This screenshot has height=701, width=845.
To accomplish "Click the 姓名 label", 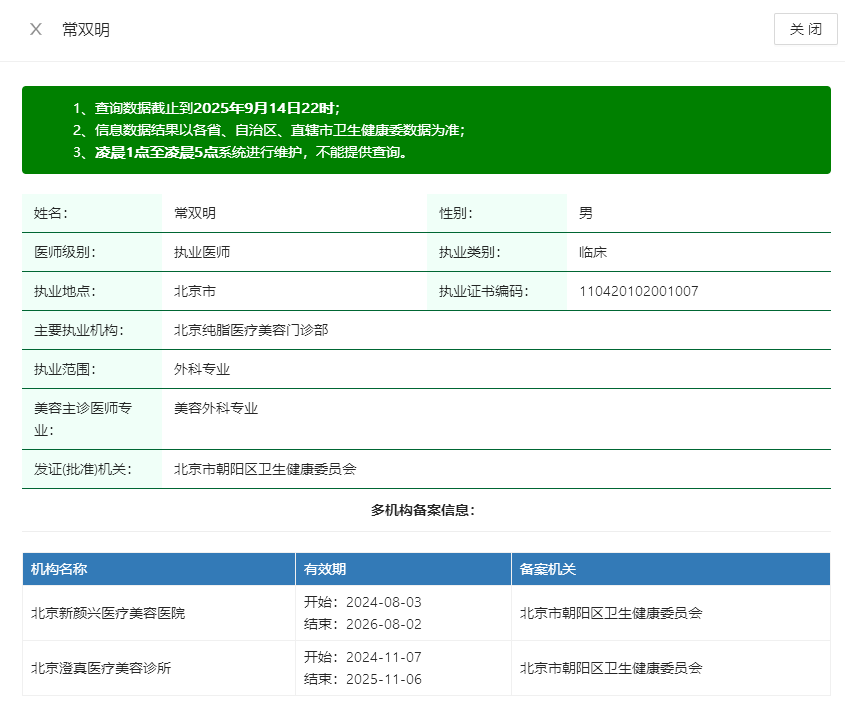I will point(51,213).
